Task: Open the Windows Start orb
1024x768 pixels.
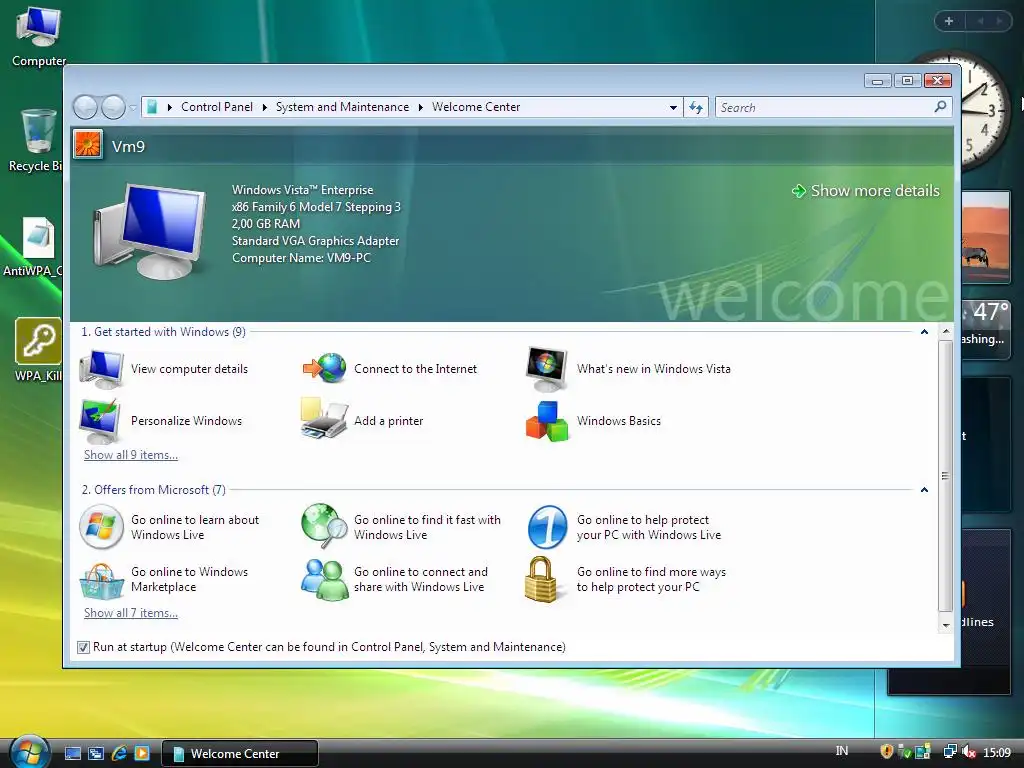Action: coord(28,752)
